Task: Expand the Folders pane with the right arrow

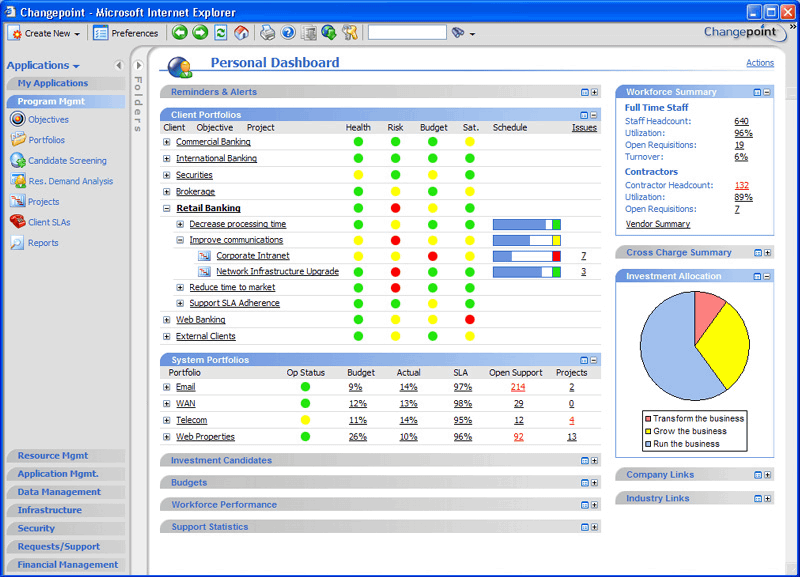Action: point(138,65)
